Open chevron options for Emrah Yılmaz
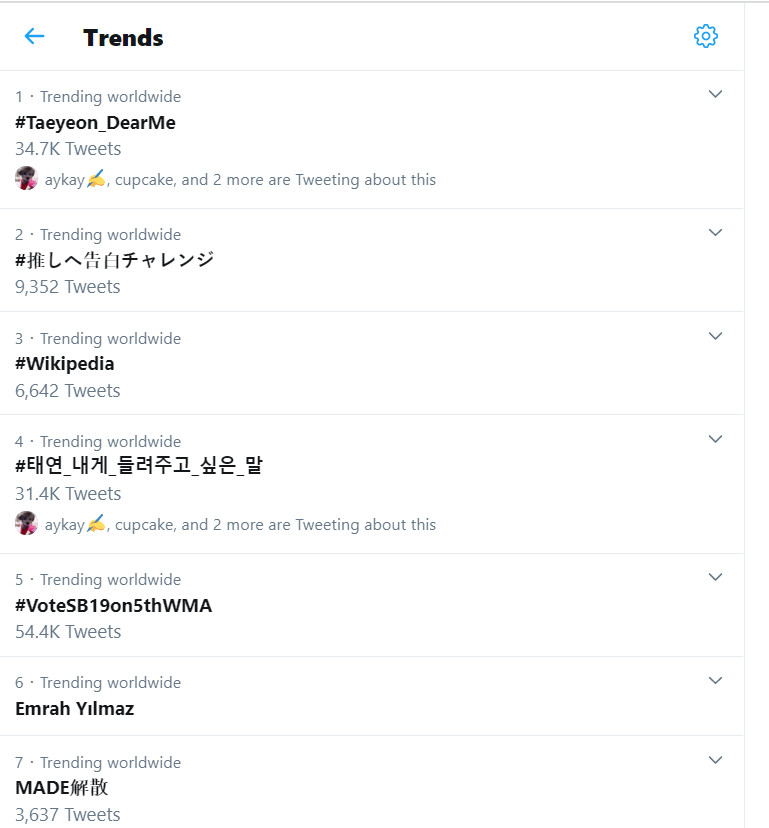This screenshot has width=769, height=828. tap(715, 681)
